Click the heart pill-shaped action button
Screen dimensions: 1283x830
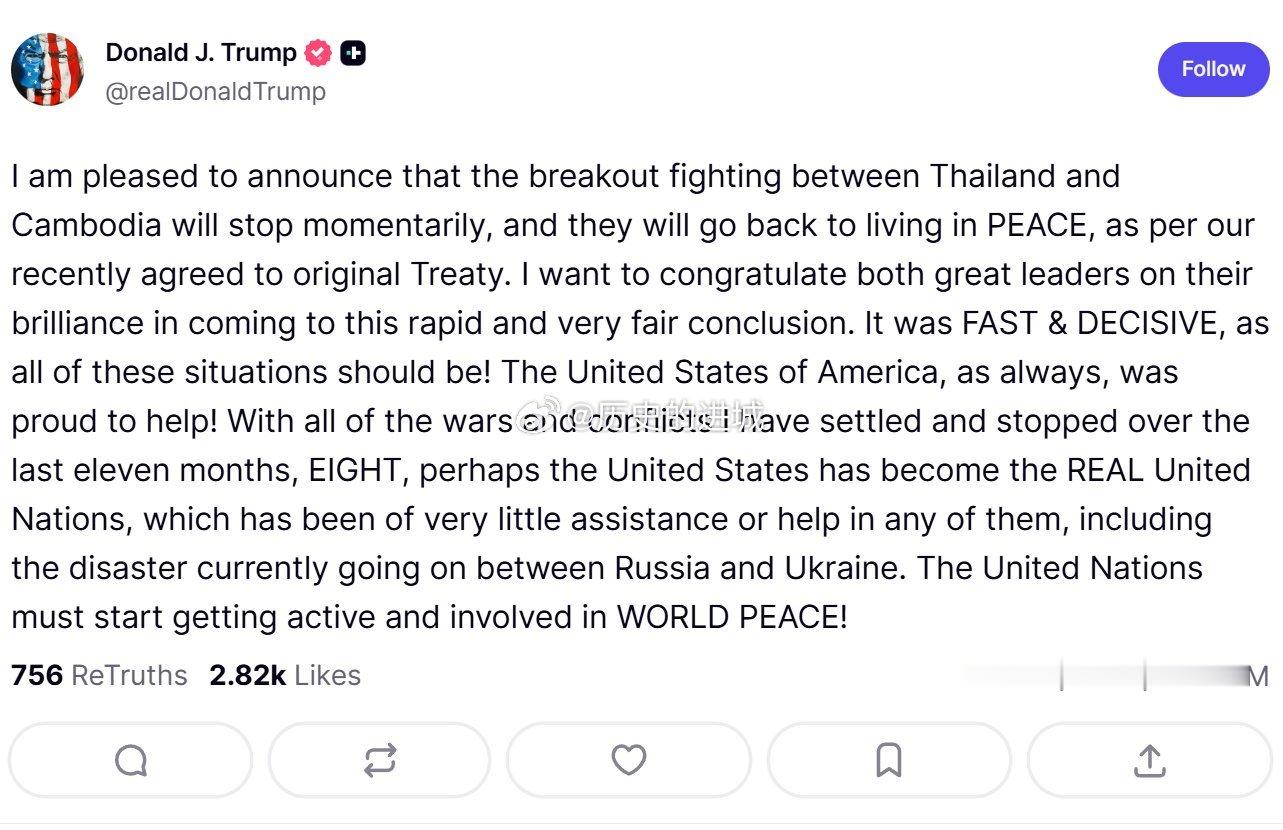[627, 760]
